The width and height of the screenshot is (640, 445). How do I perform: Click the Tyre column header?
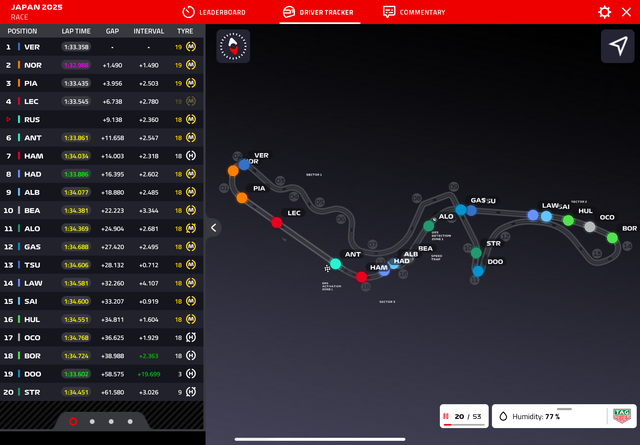185,31
